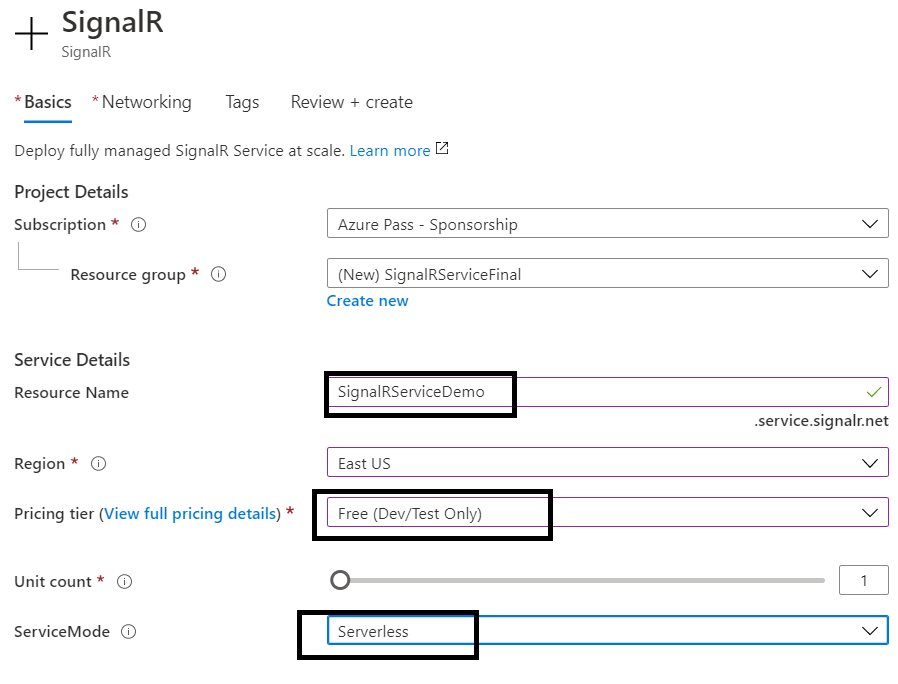The height and width of the screenshot is (684, 898).
Task: Show the Region info icon
Action: 99,463
